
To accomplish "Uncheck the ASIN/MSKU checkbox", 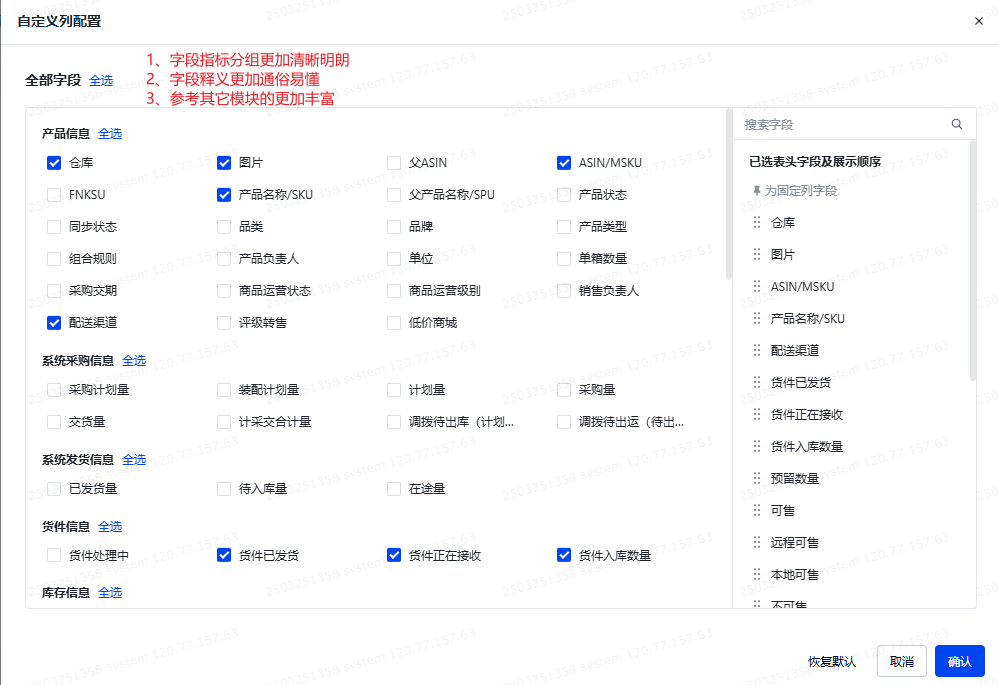I will [564, 163].
